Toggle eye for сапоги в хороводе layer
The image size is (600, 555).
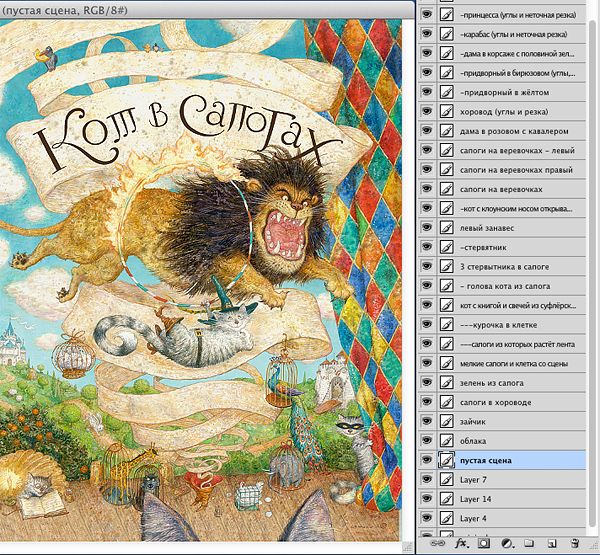coord(426,402)
